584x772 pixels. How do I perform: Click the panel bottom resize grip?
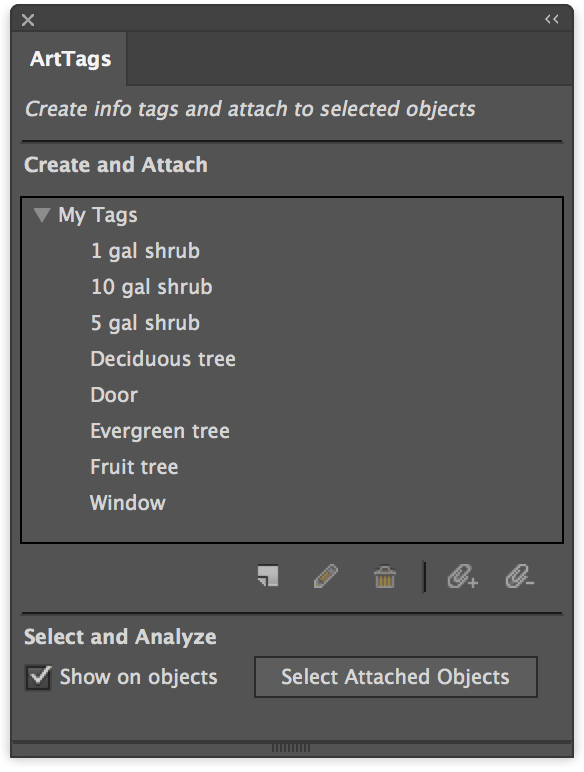click(x=291, y=748)
